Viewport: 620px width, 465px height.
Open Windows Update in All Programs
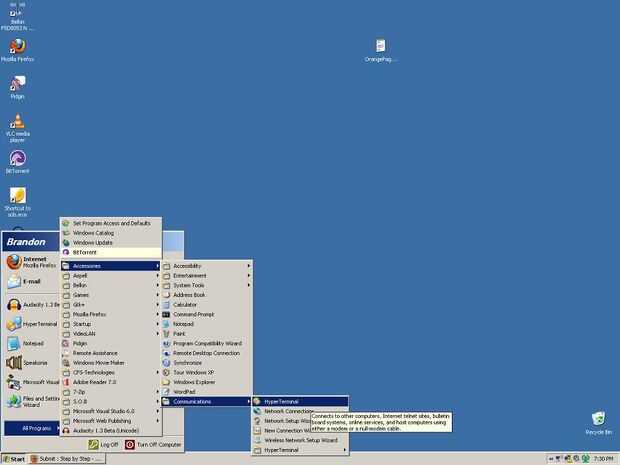tap(111, 243)
